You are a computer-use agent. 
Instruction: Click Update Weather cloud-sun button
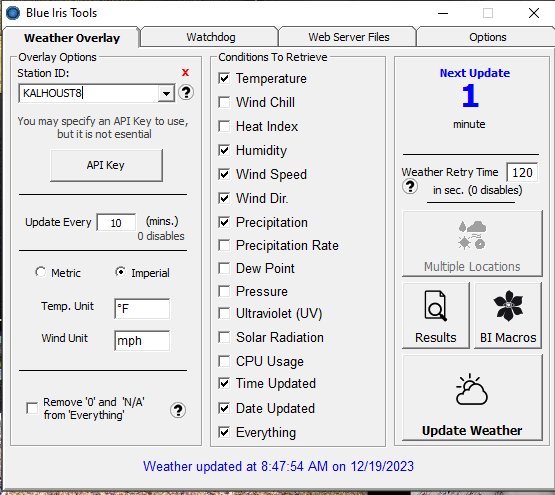(x=472, y=398)
